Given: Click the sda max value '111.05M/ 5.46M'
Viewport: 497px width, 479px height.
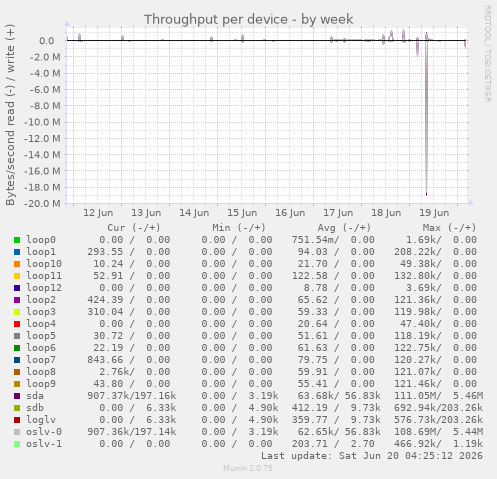Looking at the screenshot, I should coord(438,396).
